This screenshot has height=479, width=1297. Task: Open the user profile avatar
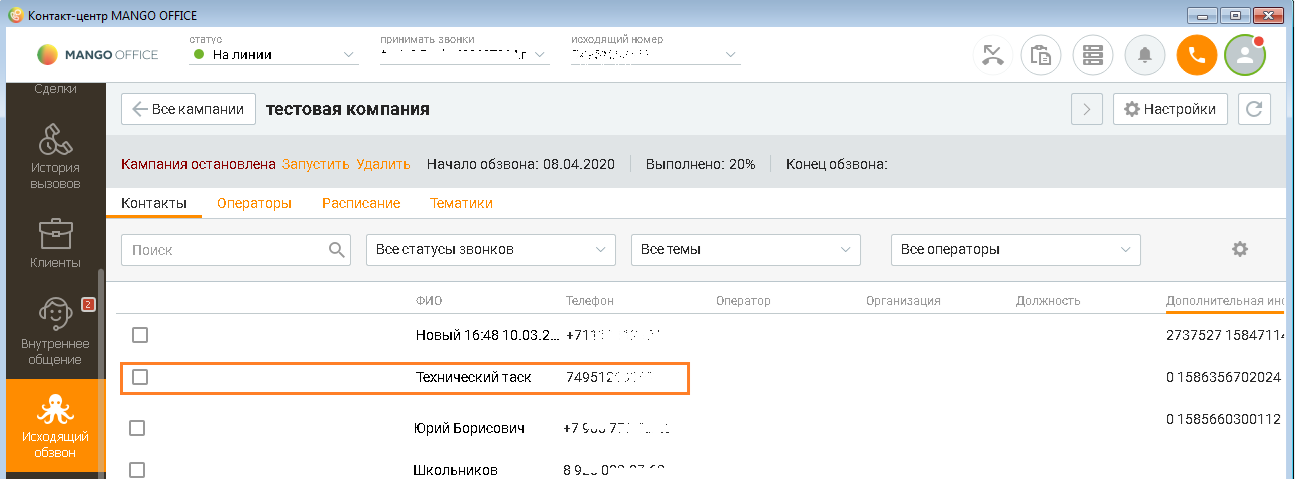pyautogui.click(x=1245, y=55)
